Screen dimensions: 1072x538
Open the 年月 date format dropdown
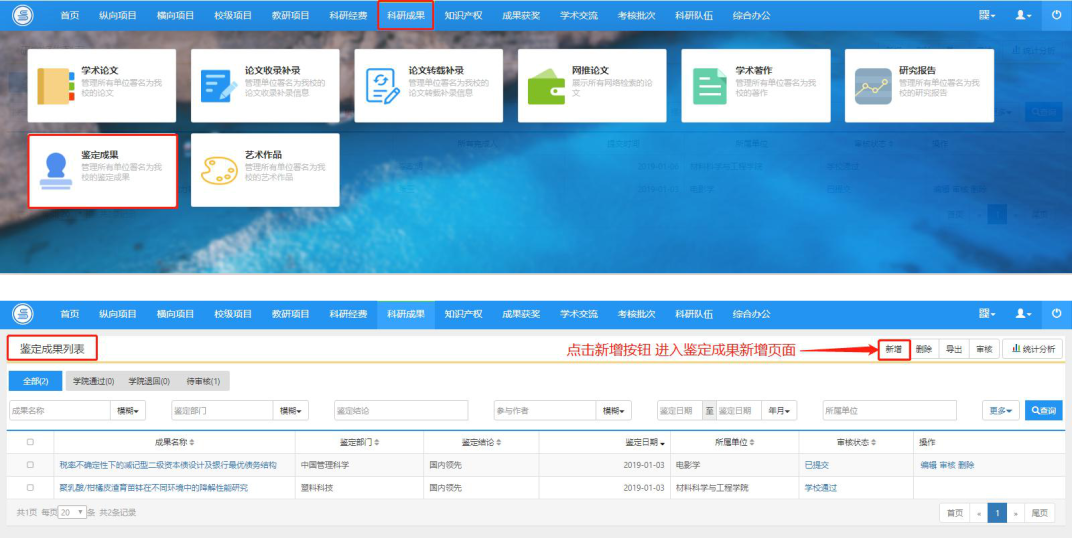tap(779, 410)
